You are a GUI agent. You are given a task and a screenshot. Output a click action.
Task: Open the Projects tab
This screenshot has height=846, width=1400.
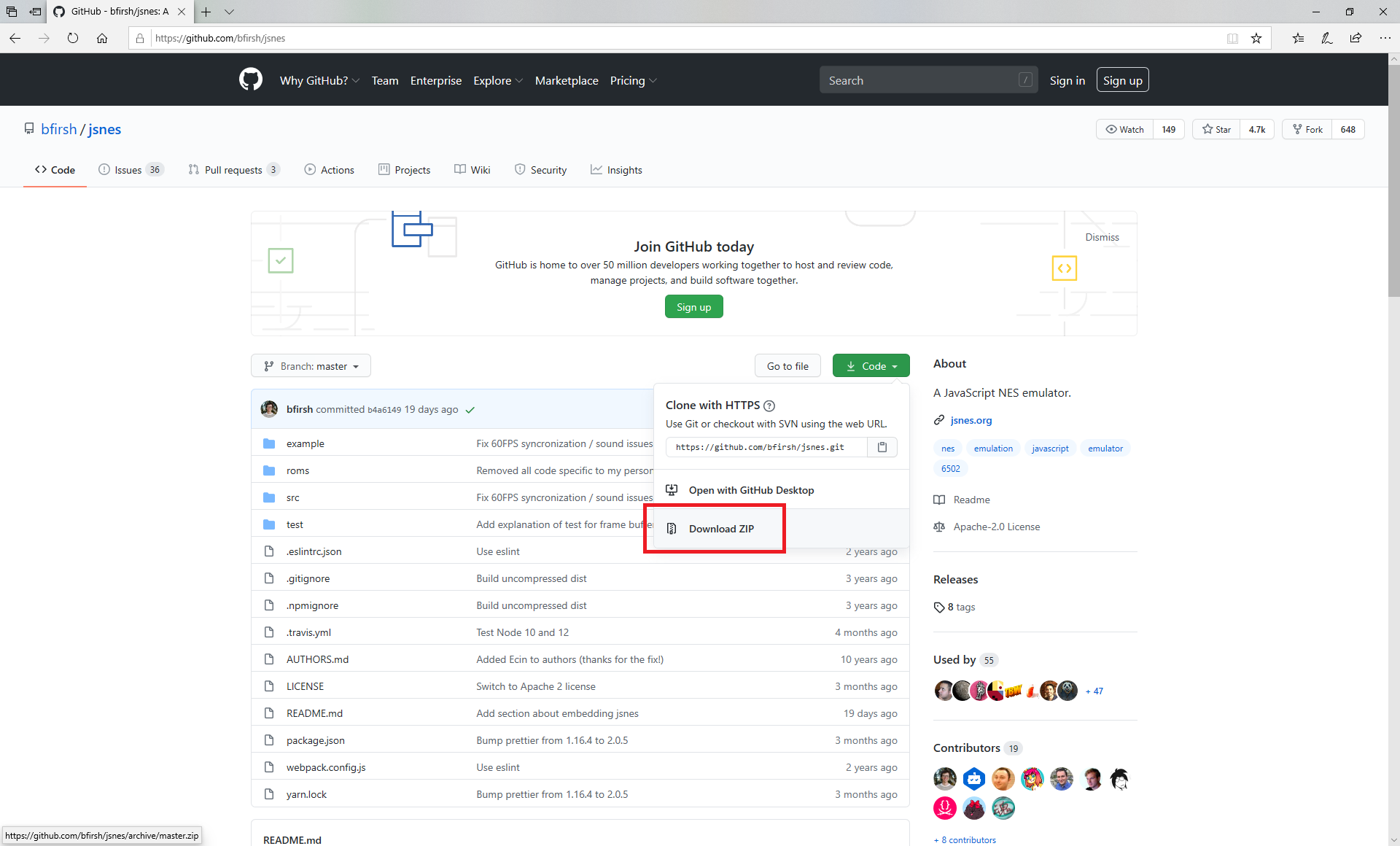click(x=405, y=170)
